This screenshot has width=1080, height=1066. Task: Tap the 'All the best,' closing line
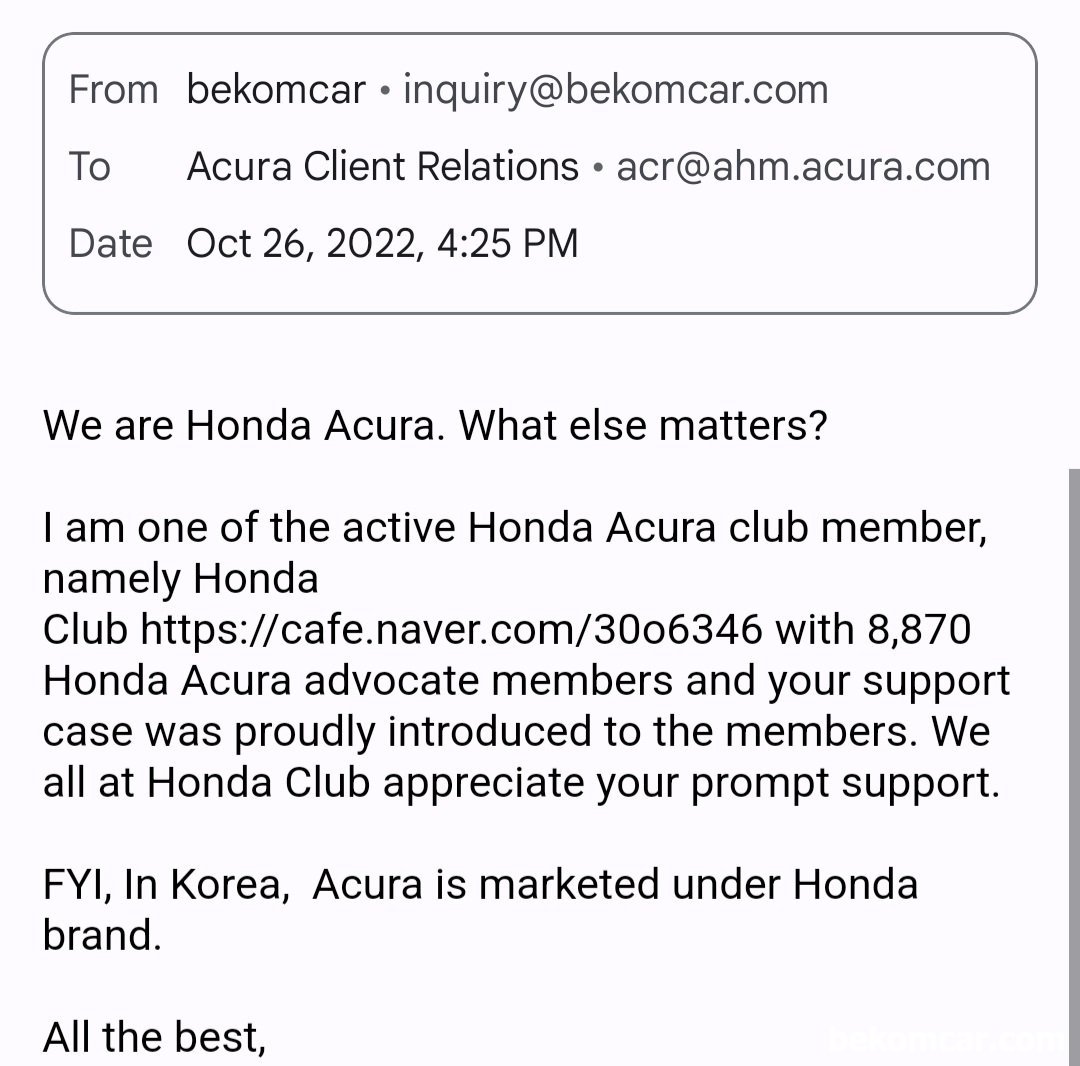[154, 1037]
